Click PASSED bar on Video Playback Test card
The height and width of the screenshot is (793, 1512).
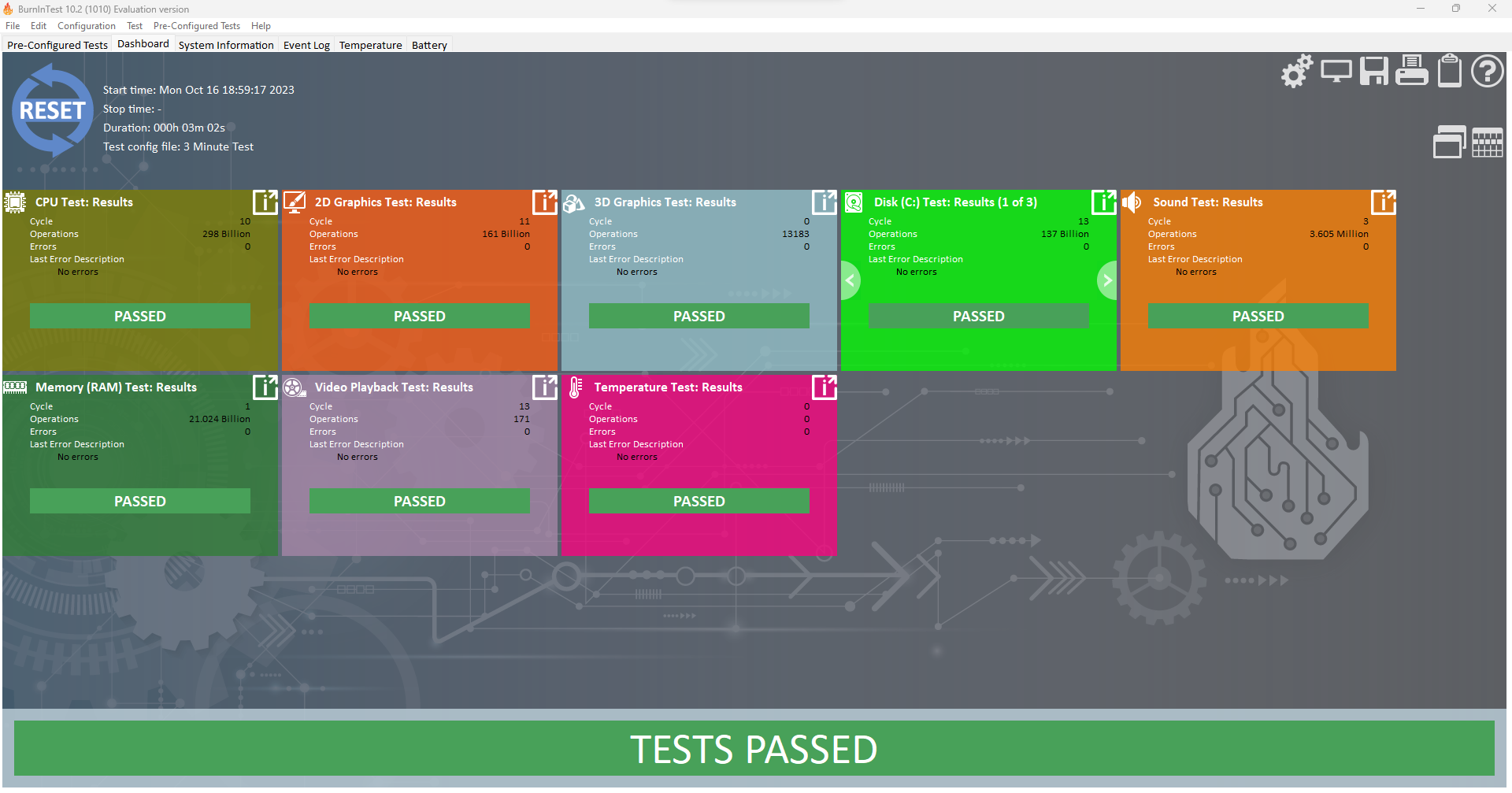point(420,501)
